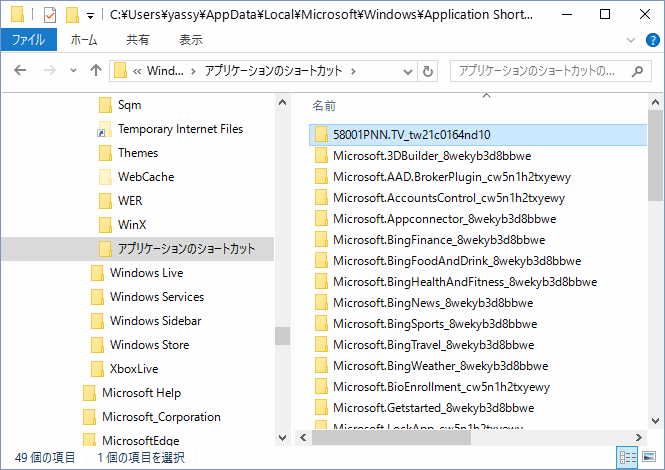Image resolution: width=665 pixels, height=470 pixels.
Task: Select Microsoft.Getstarted_8wekyb3d8bbwe folder name
Action: pyautogui.click(x=433, y=408)
